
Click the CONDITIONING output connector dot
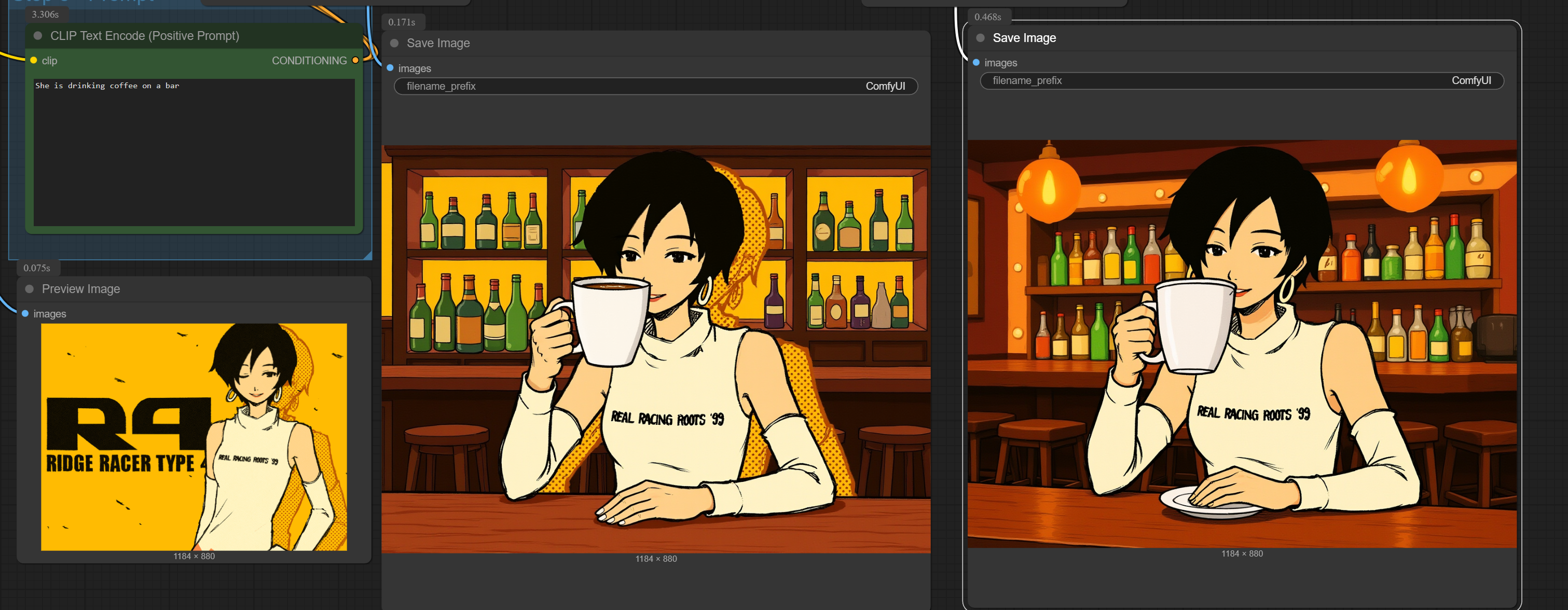point(355,60)
